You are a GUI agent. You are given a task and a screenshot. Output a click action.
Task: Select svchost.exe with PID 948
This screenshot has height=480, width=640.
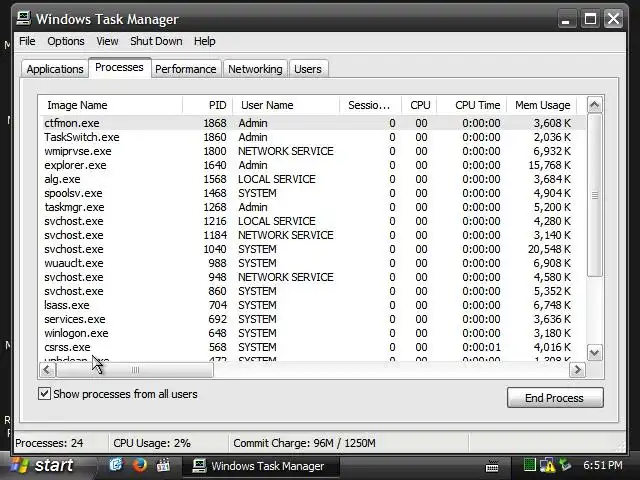313,277
